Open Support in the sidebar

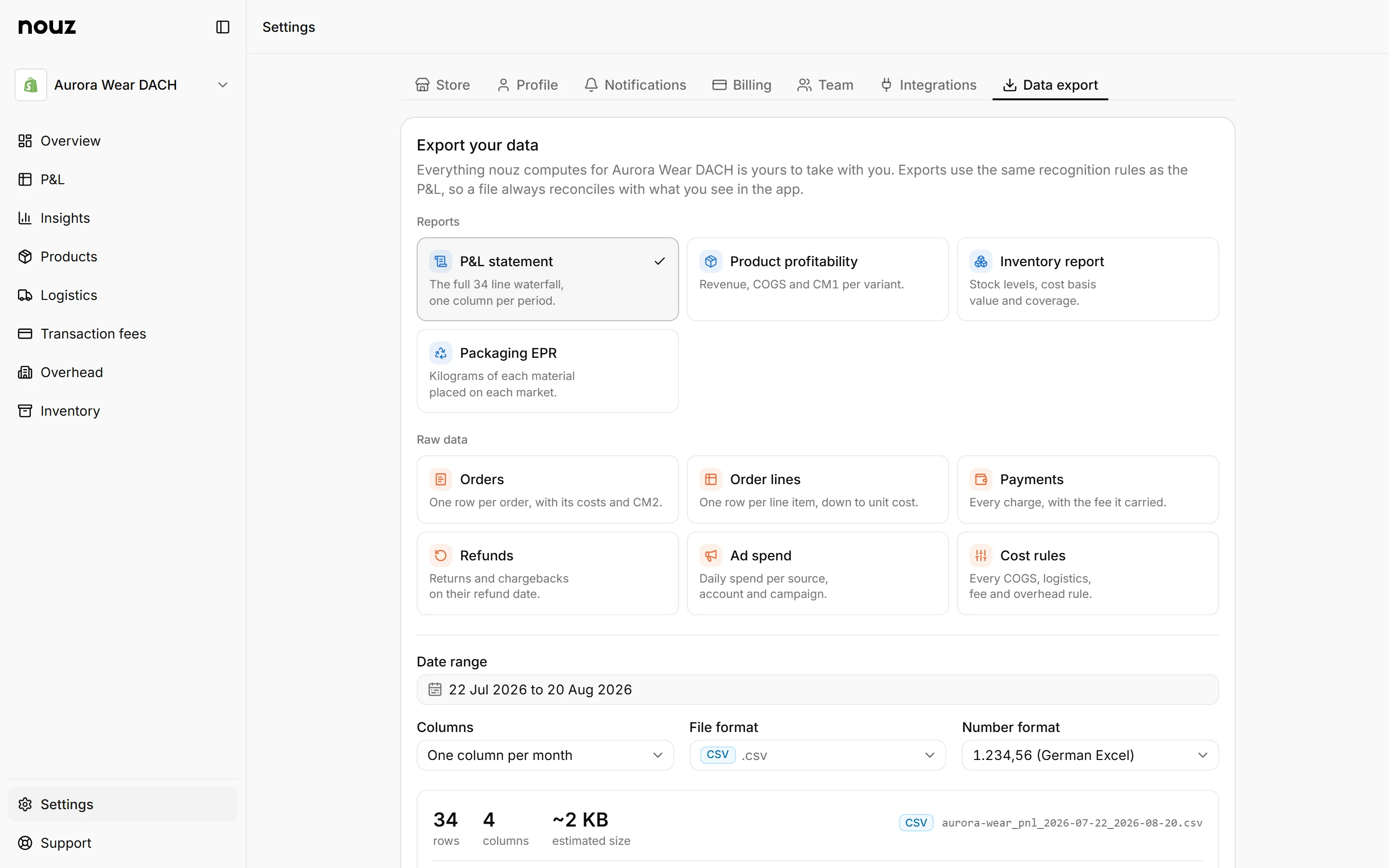coord(123,843)
